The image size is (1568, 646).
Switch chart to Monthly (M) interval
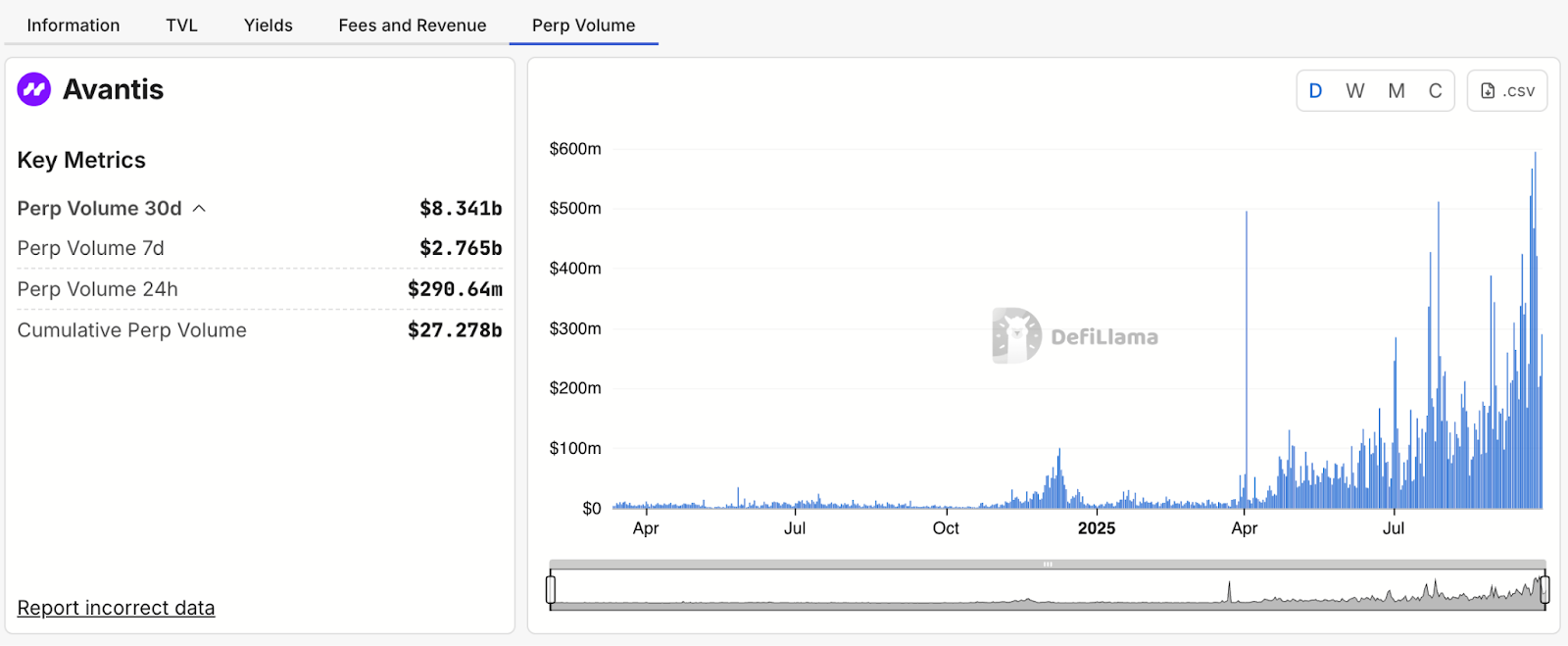tap(1396, 90)
